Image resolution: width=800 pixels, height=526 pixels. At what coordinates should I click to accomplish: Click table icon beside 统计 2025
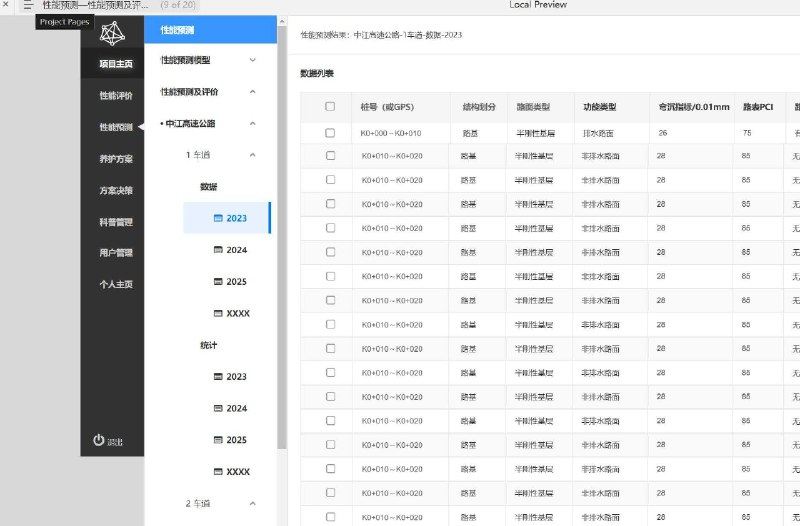[218, 440]
